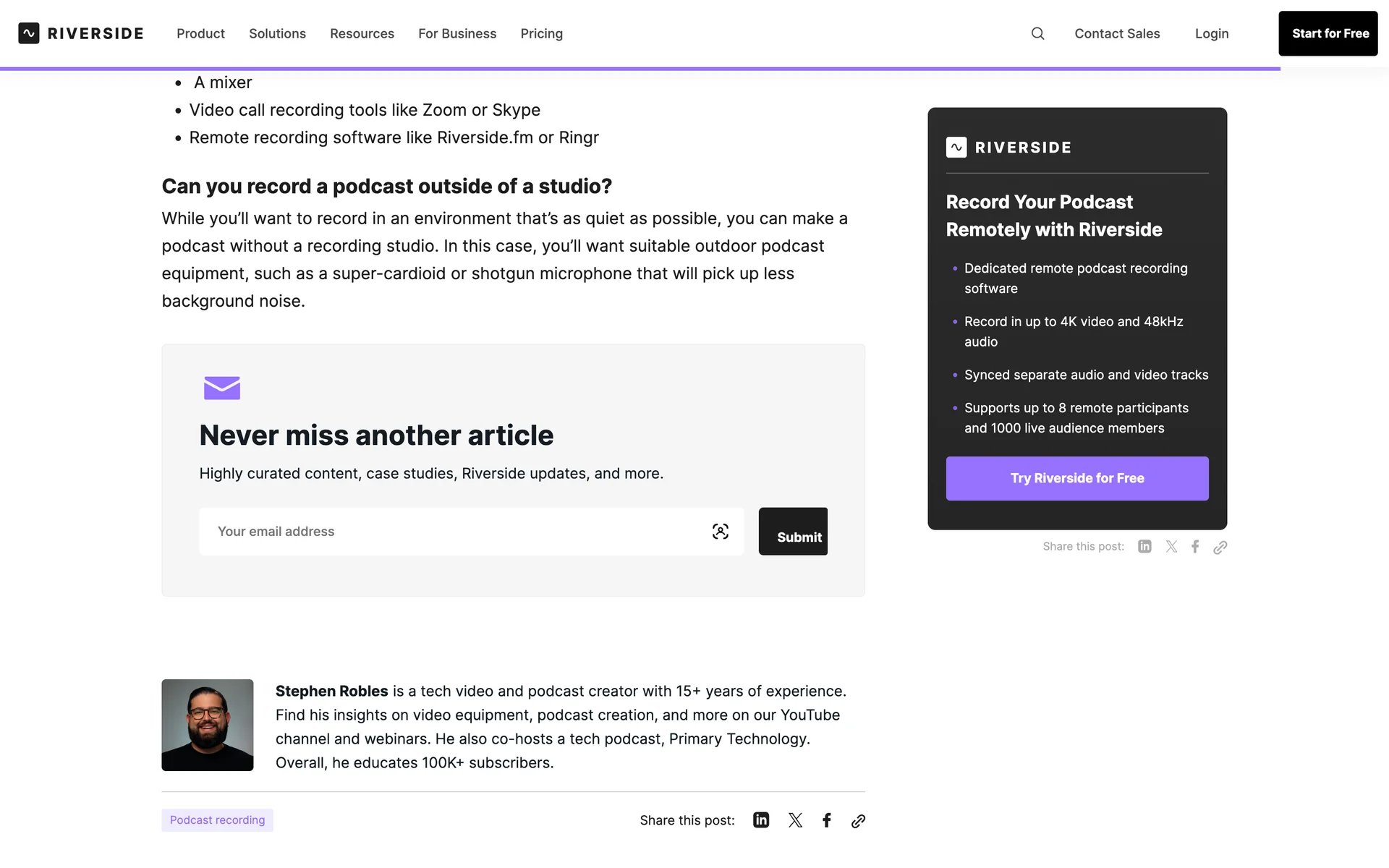The width and height of the screenshot is (1389, 868).
Task: Click contact autofill icon in email field
Action: pyautogui.click(x=720, y=531)
